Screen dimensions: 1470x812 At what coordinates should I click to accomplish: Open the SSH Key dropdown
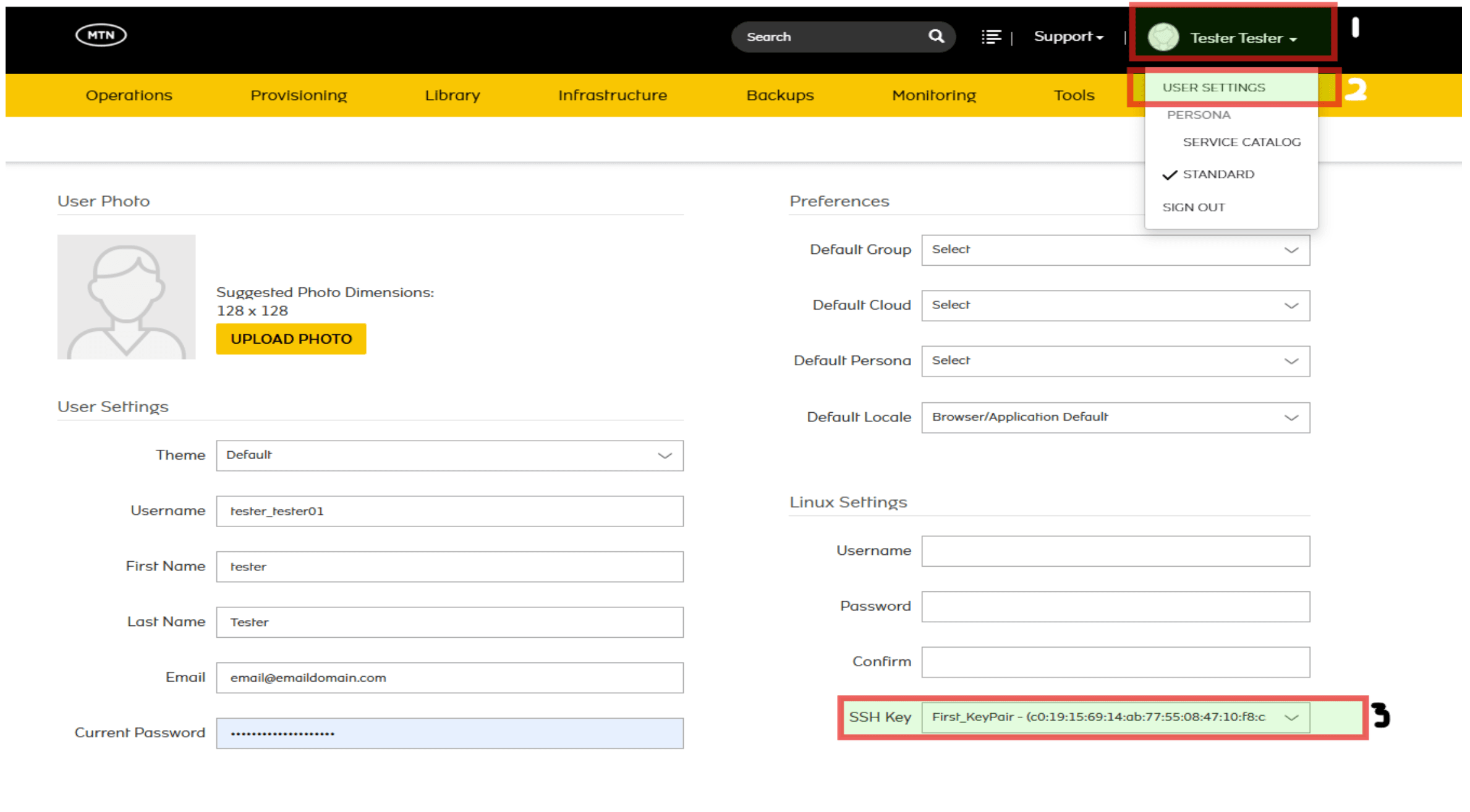[1115, 717]
